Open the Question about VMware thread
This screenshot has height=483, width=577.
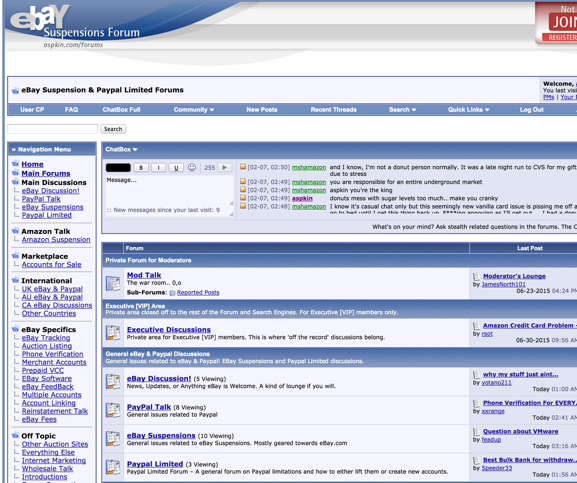[520, 431]
